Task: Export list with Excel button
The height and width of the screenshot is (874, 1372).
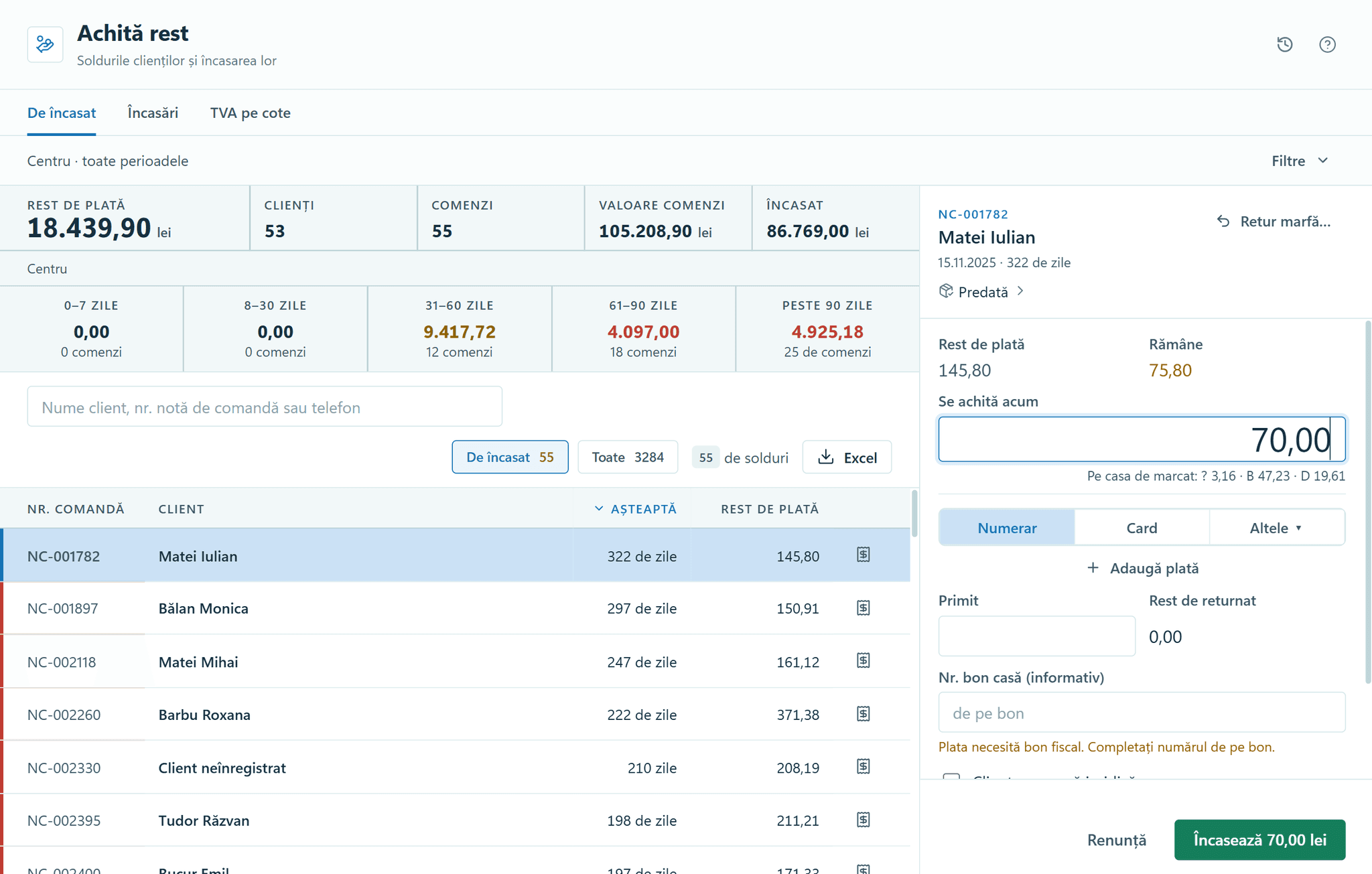Action: [x=847, y=457]
